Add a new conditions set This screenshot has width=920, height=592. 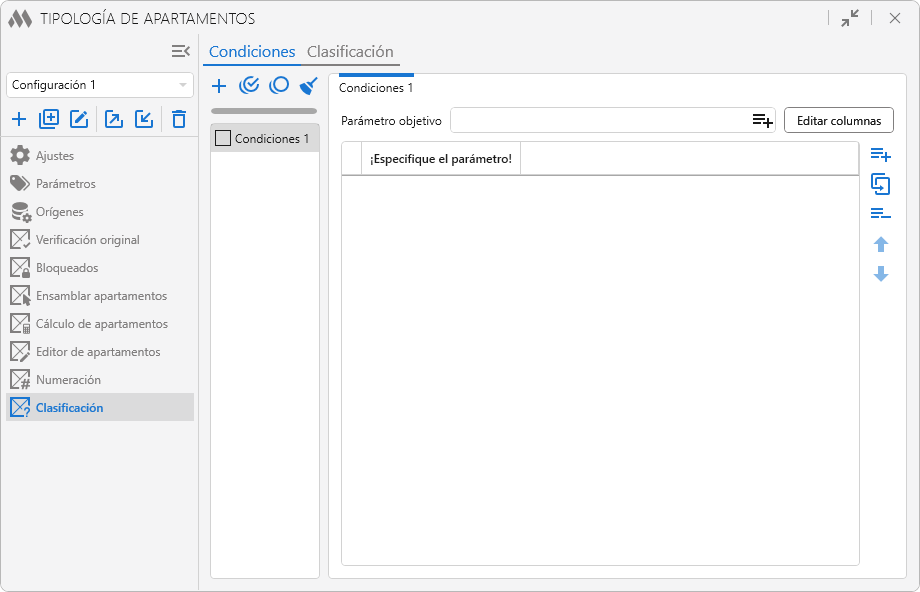[220, 86]
